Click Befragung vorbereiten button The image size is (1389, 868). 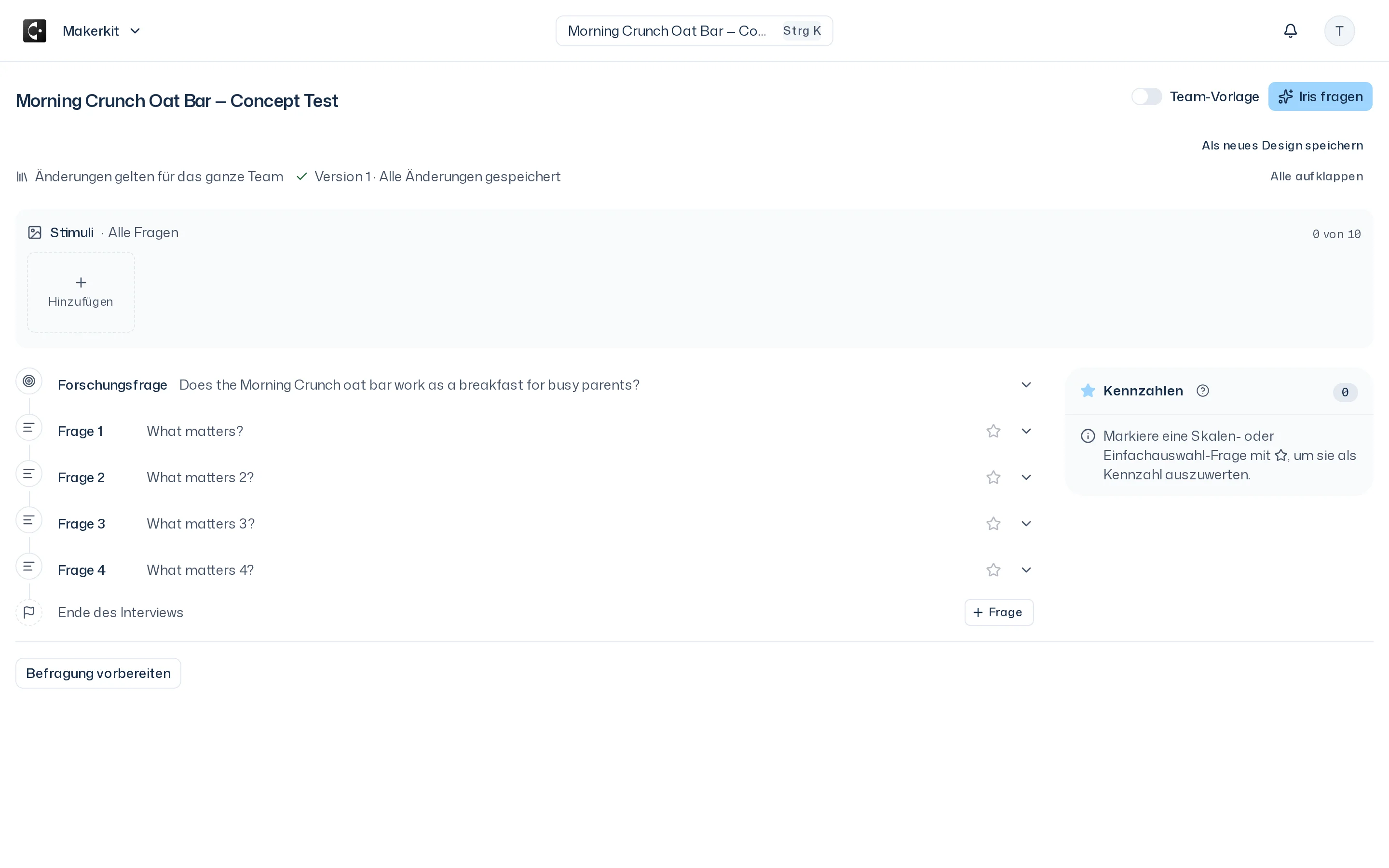(x=98, y=673)
